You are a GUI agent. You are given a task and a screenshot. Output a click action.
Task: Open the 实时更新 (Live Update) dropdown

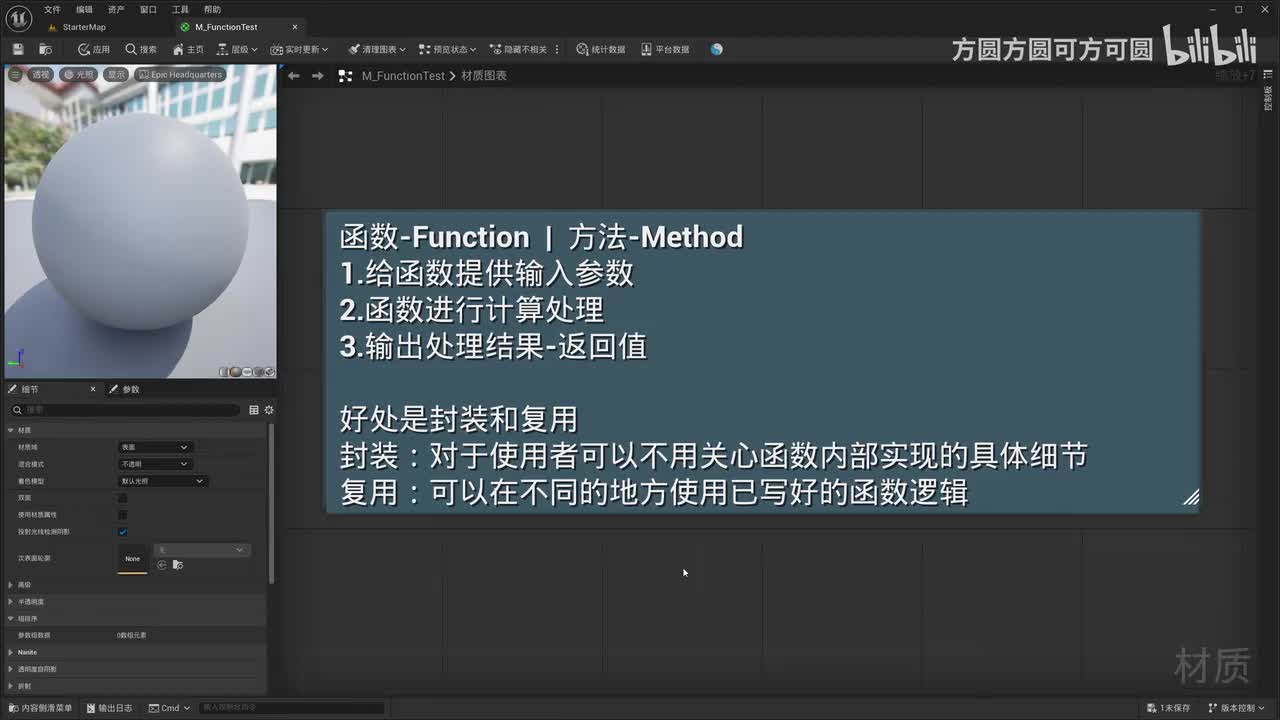tap(299, 49)
